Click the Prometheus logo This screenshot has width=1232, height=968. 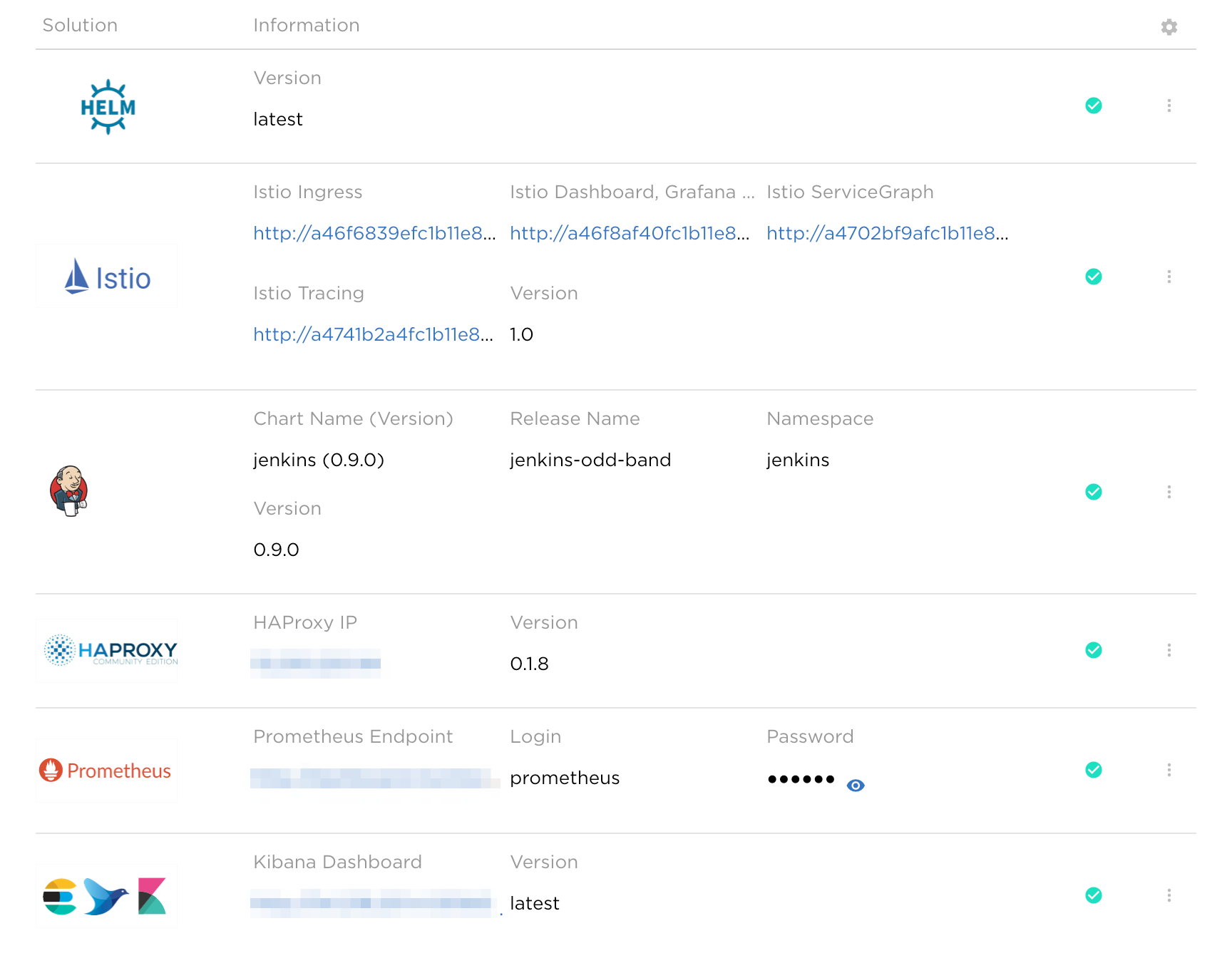pos(105,771)
